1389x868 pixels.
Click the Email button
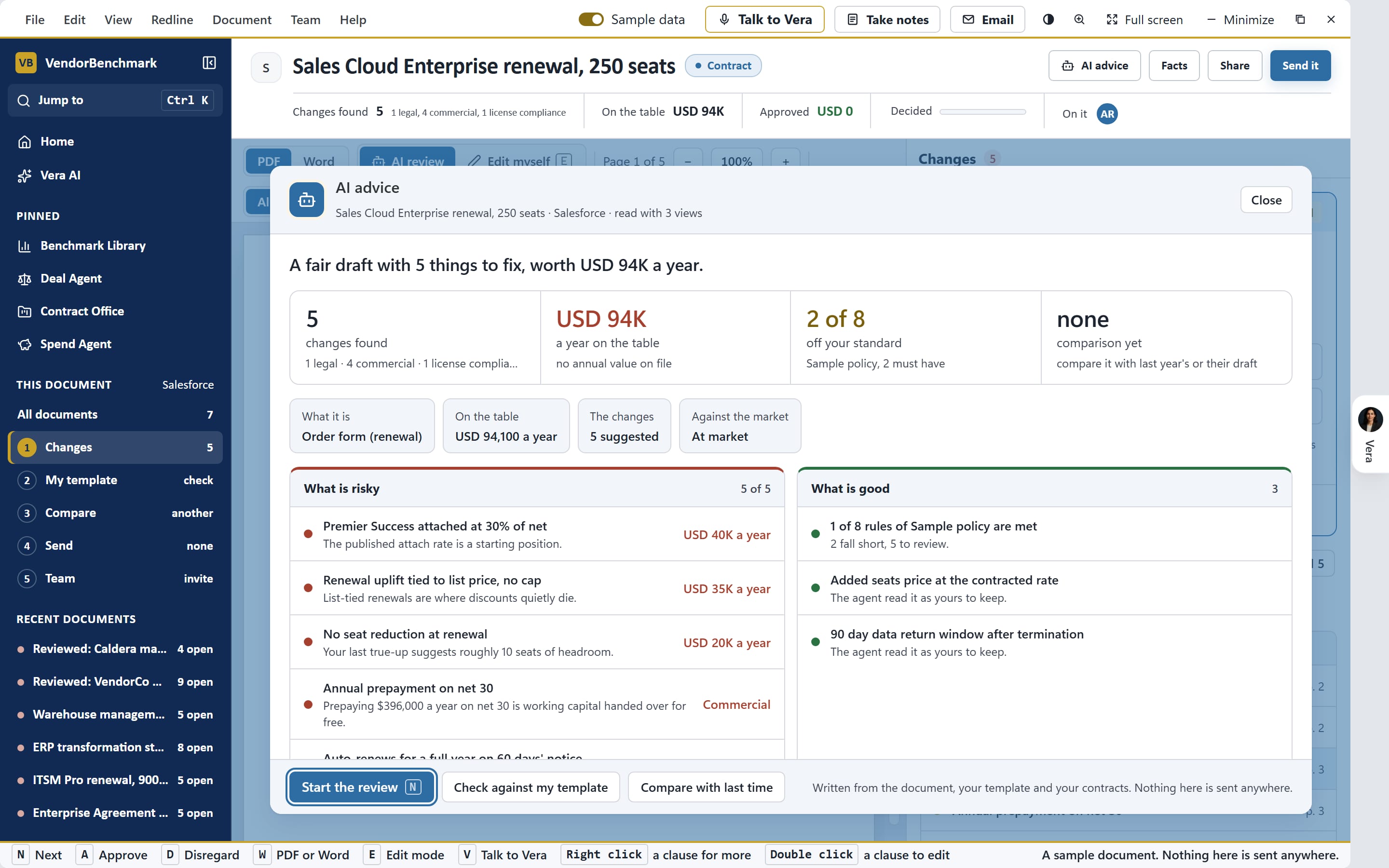987,19
